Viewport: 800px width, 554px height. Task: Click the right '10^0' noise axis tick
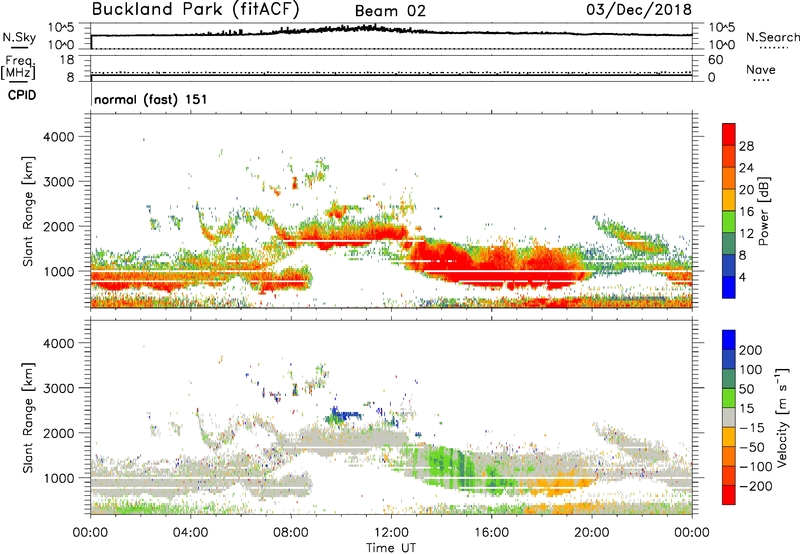click(x=721, y=45)
